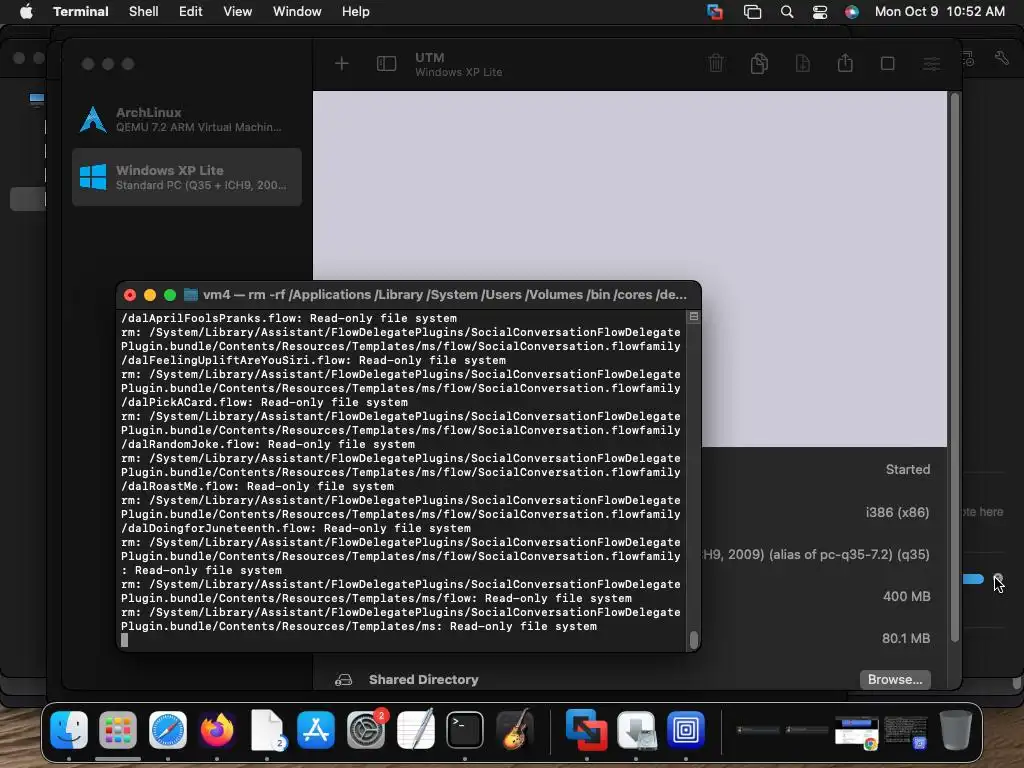The image size is (1024, 768).
Task: Click the UTM stop VM square icon
Action: pos(888,63)
